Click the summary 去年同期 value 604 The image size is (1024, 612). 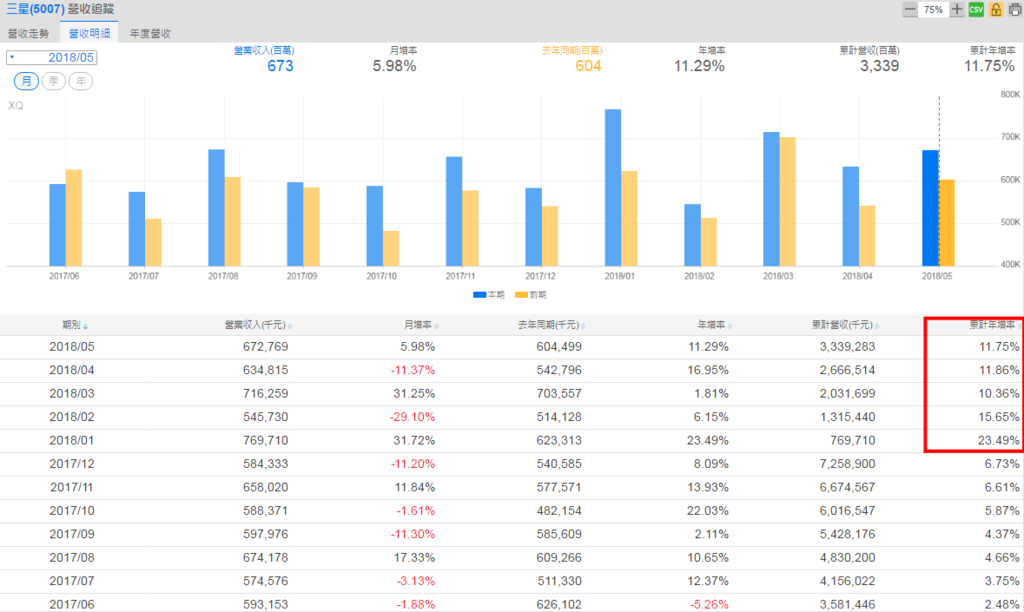(x=588, y=66)
